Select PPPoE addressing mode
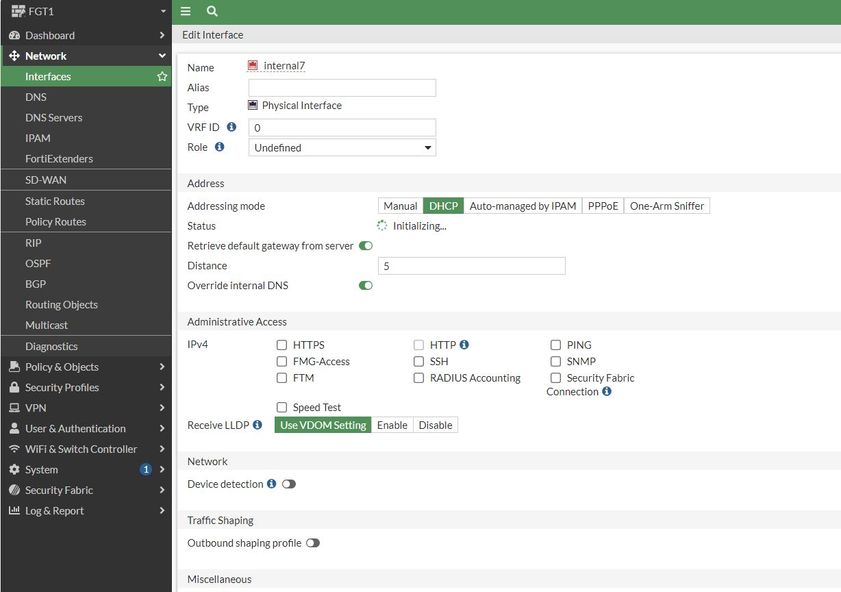The height and width of the screenshot is (592, 841). point(603,206)
